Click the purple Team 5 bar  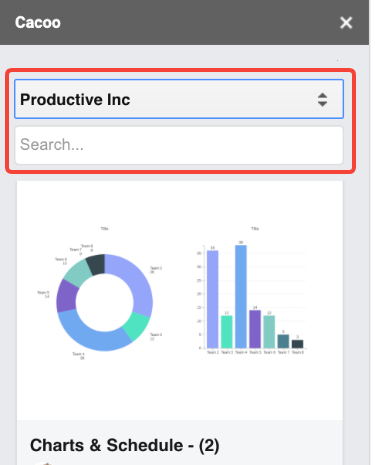pos(255,329)
